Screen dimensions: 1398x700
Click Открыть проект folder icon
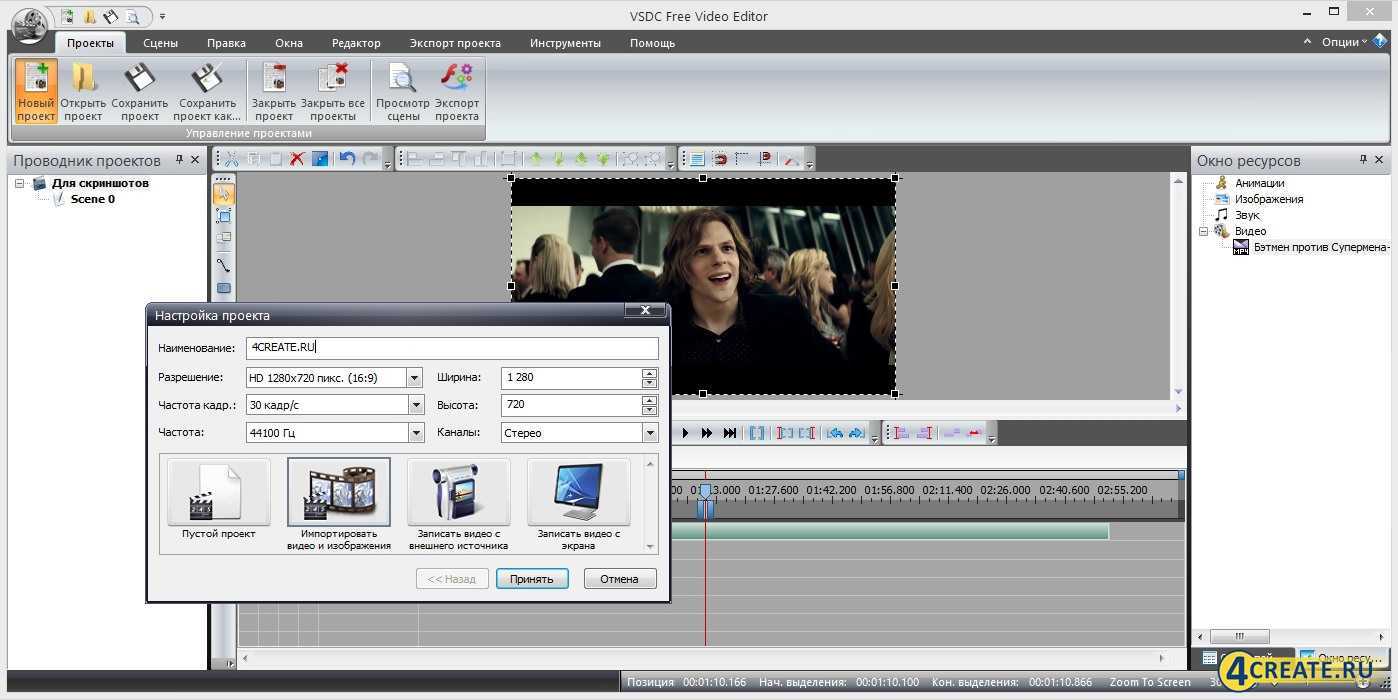(83, 78)
